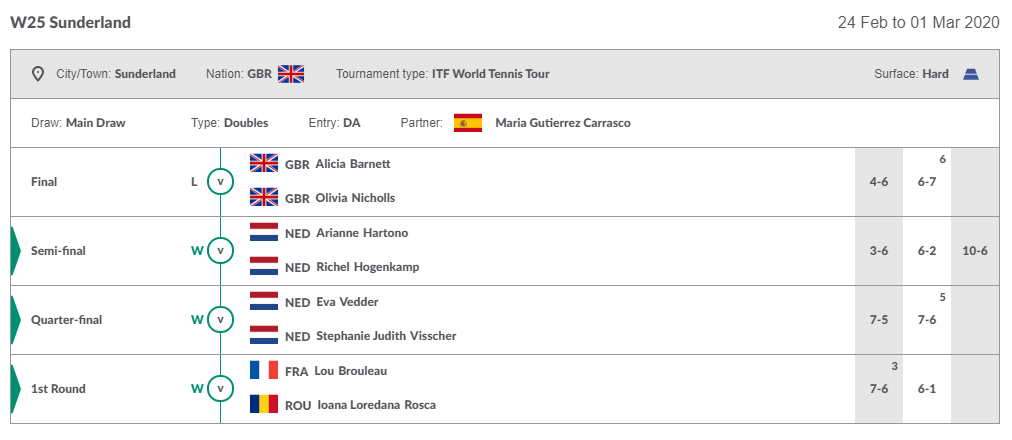Click the location pin icon
The image size is (1012, 440).
click(38, 74)
